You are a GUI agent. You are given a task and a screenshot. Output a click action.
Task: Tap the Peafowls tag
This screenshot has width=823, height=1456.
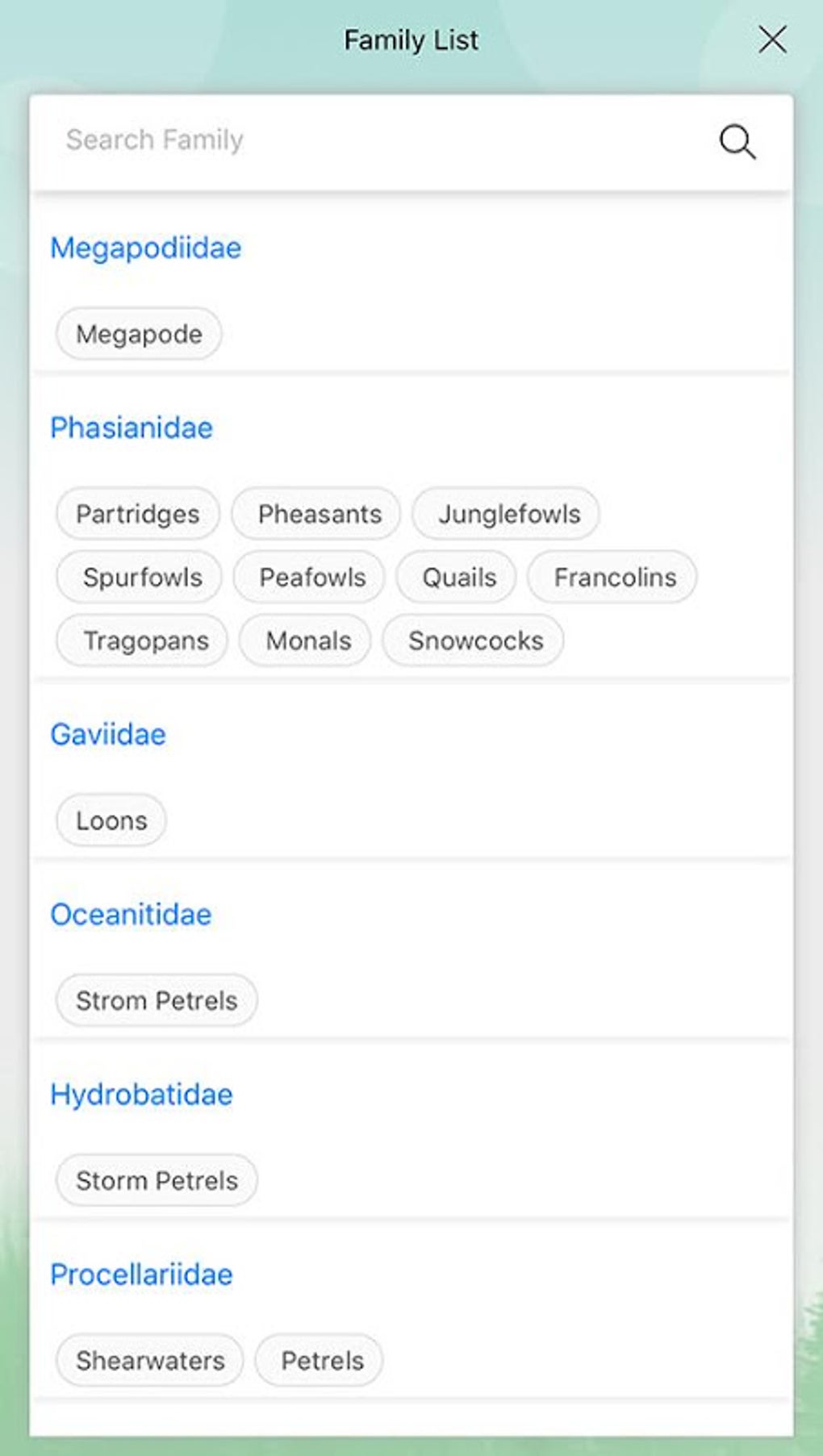point(312,578)
